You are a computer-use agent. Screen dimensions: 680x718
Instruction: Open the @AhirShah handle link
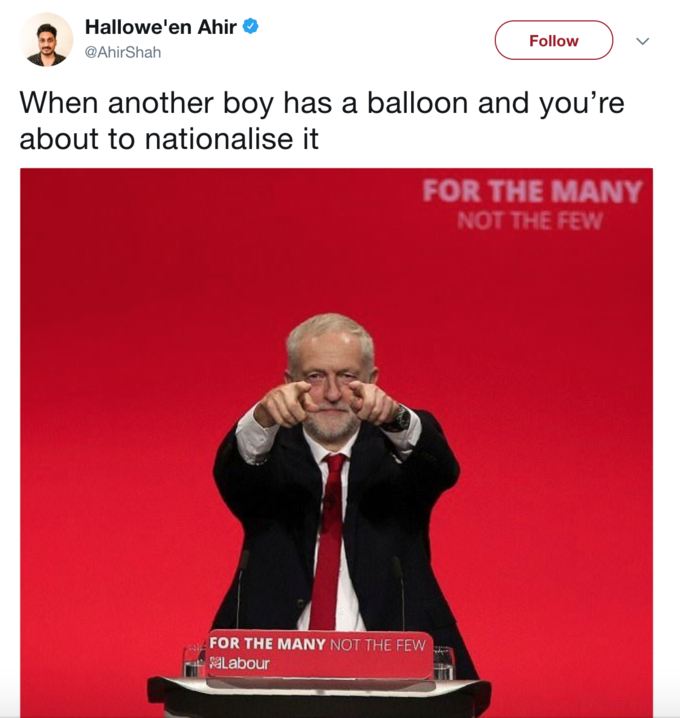(123, 52)
